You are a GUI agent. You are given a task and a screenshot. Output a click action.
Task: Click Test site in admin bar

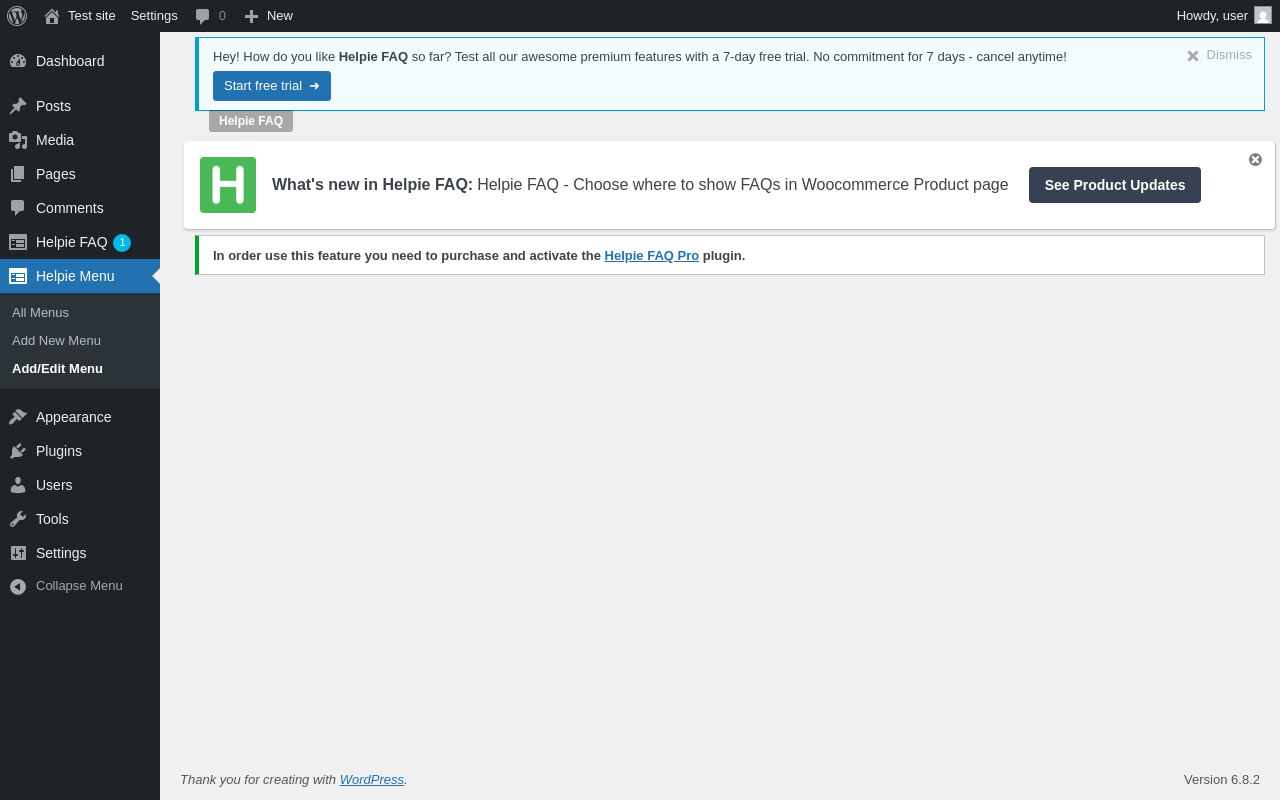click(92, 16)
